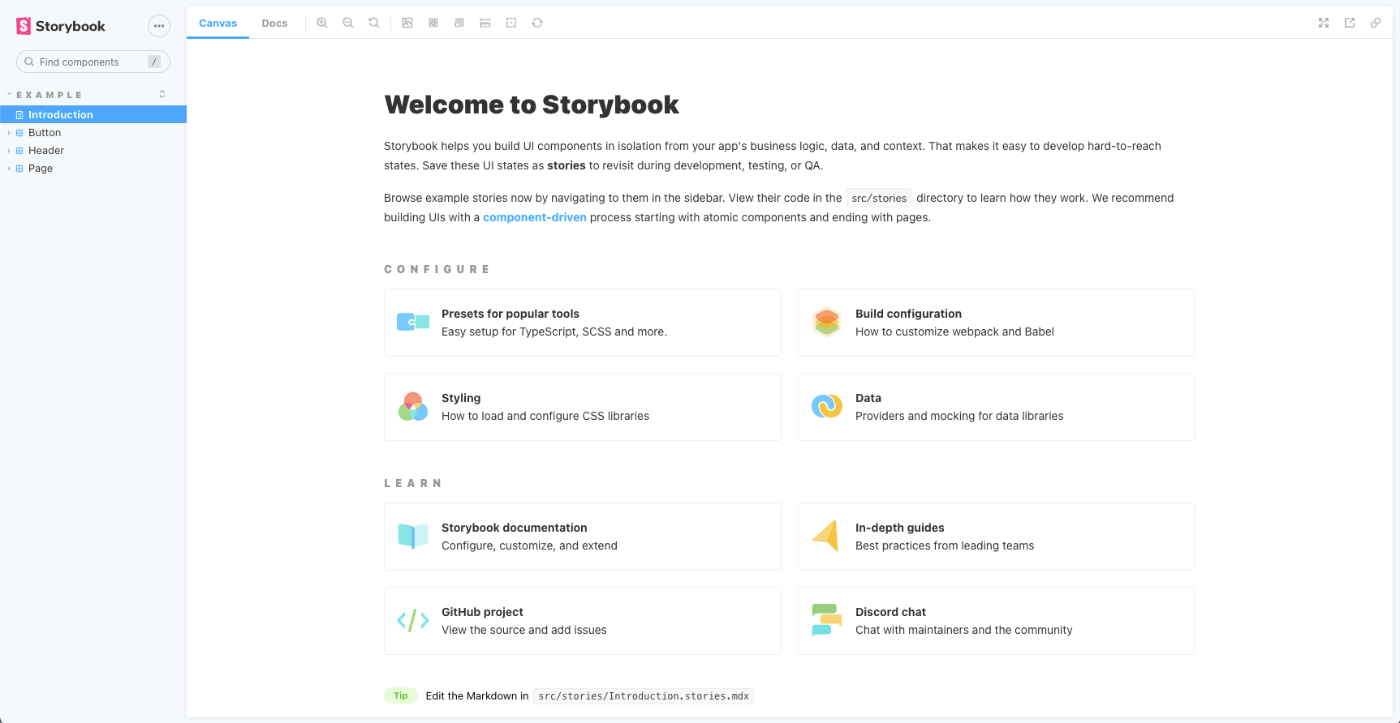Open the Storybook documentation card
This screenshot has height=723, width=1400.
point(583,537)
